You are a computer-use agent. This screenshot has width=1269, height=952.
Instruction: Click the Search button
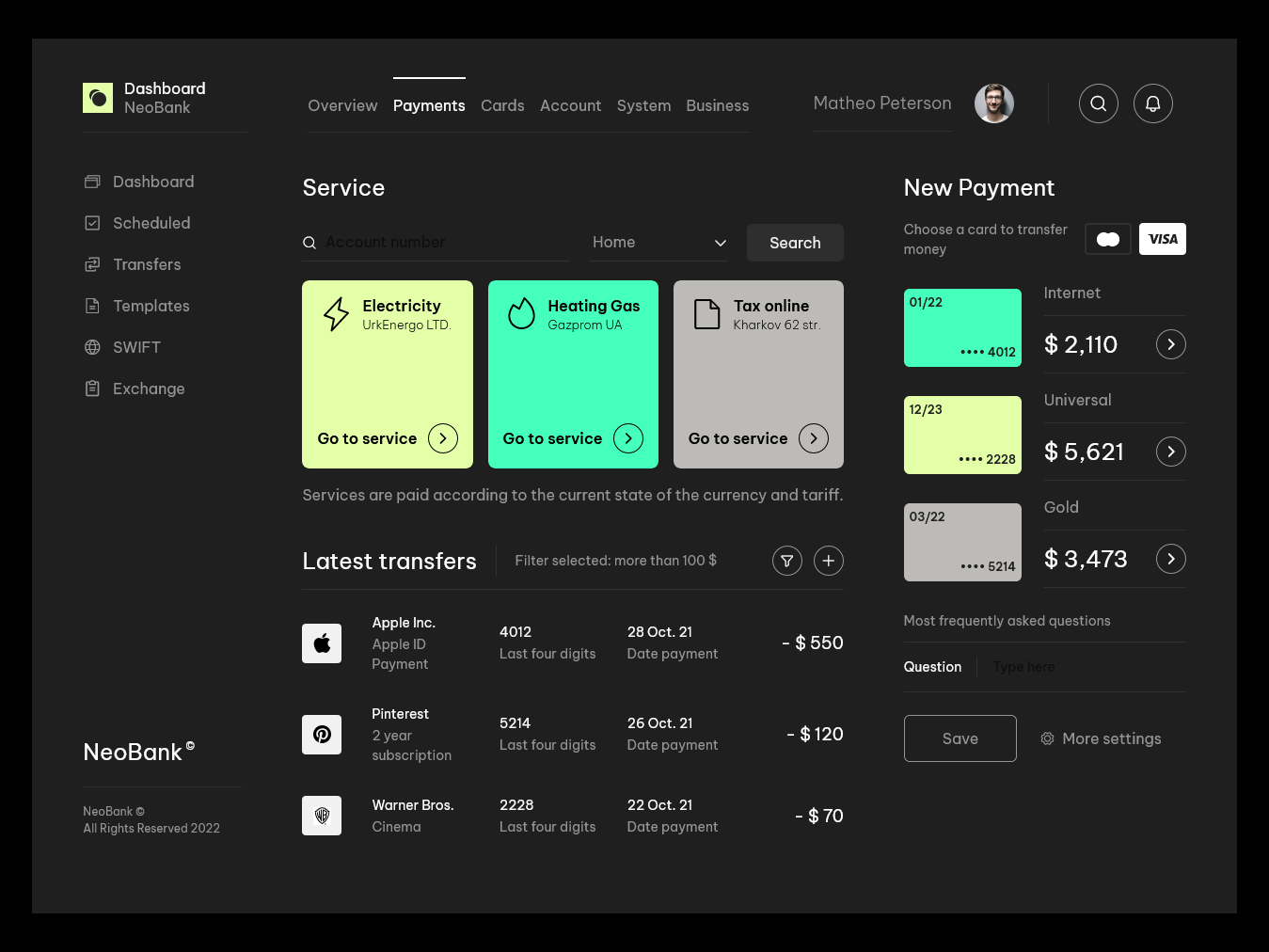(x=795, y=243)
